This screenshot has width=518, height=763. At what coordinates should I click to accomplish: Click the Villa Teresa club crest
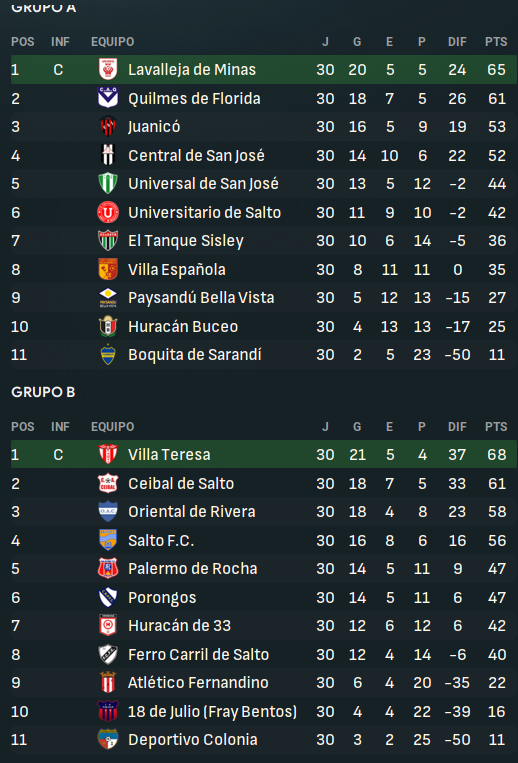point(108,454)
